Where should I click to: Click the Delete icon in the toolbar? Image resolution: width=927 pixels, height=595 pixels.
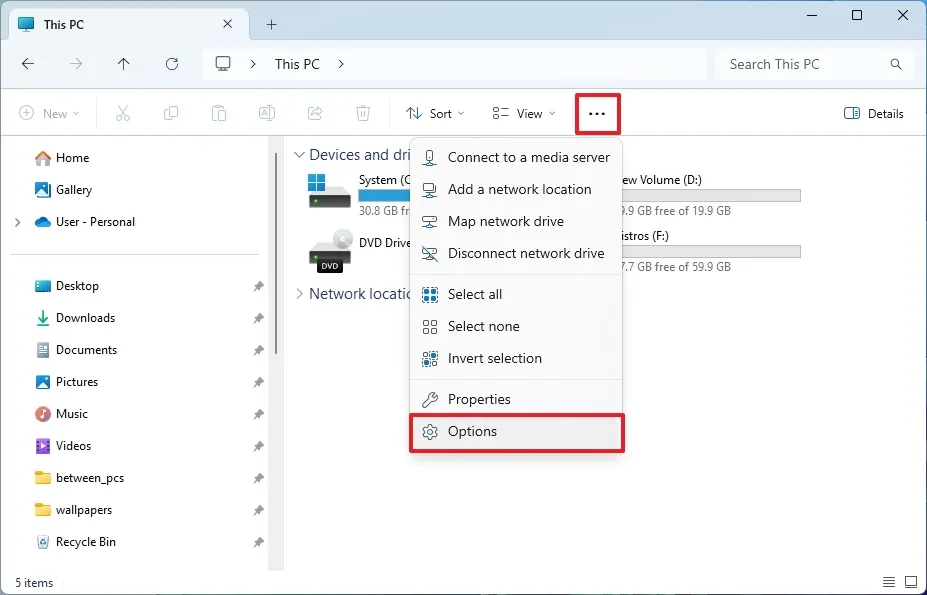[x=363, y=113]
